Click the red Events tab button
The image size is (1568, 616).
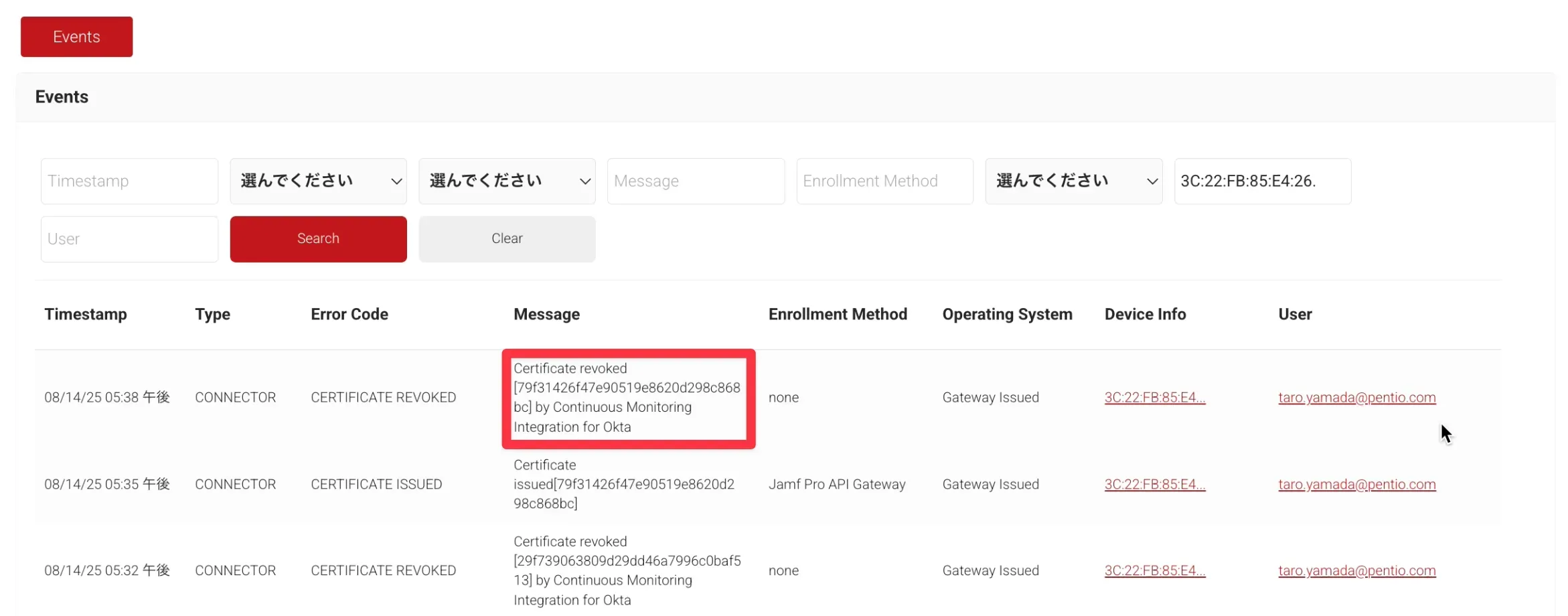tap(76, 37)
